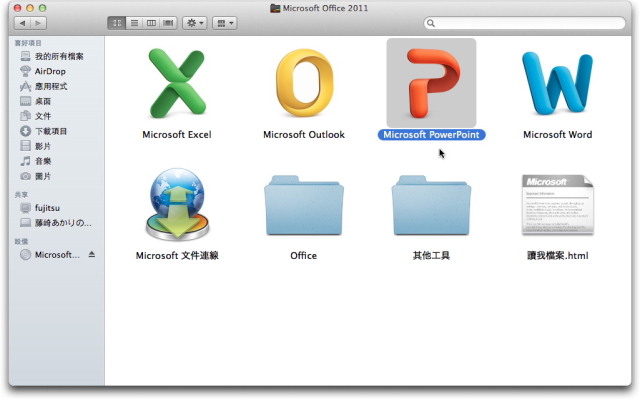
Task: Switch to list view mode
Action: [x=134, y=23]
